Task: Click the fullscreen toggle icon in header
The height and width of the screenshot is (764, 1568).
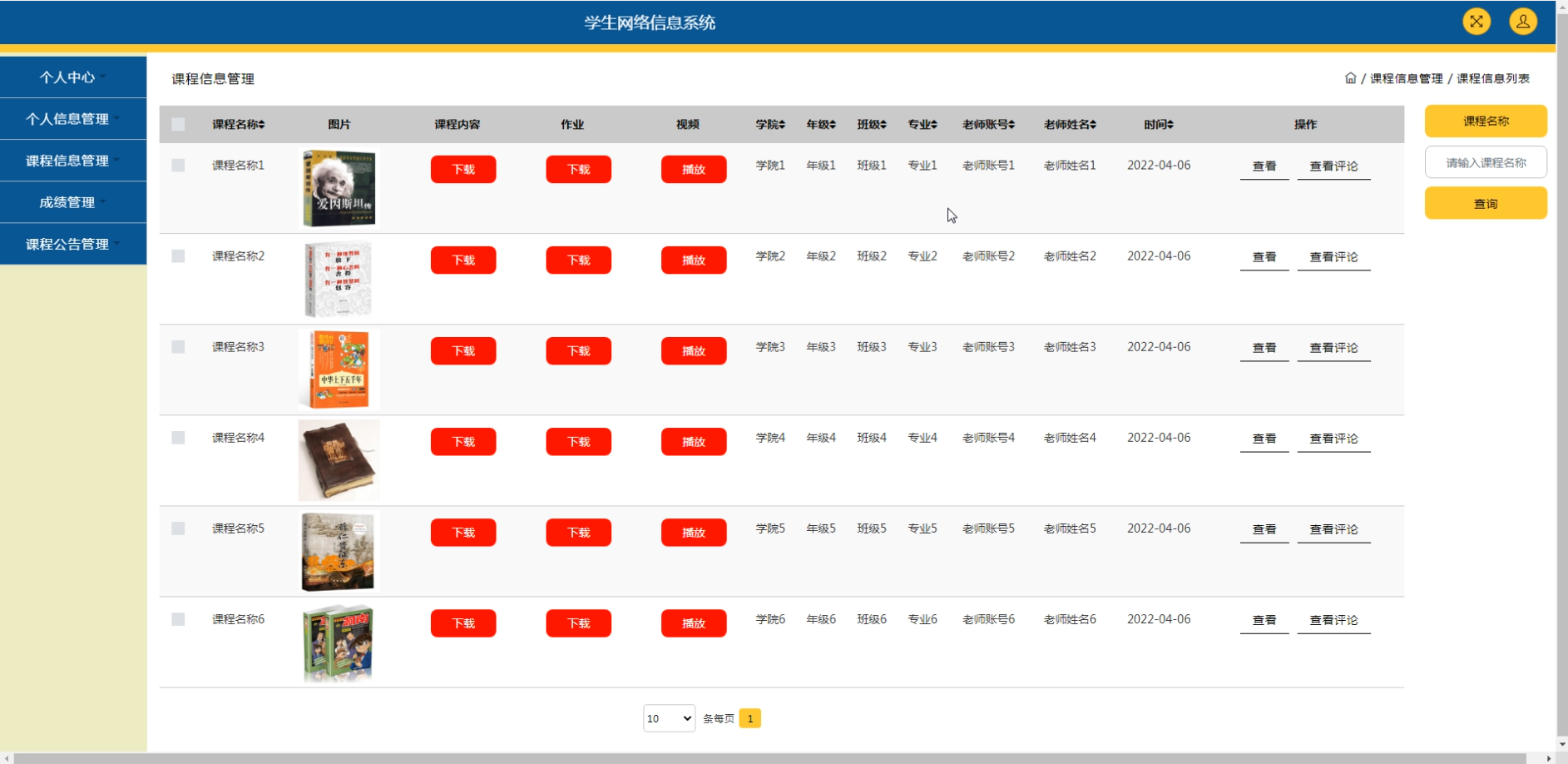Action: click(1476, 22)
